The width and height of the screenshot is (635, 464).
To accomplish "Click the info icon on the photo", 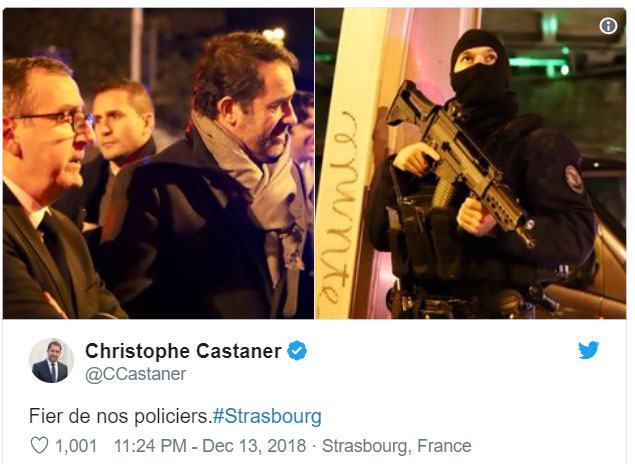I will [x=608, y=26].
